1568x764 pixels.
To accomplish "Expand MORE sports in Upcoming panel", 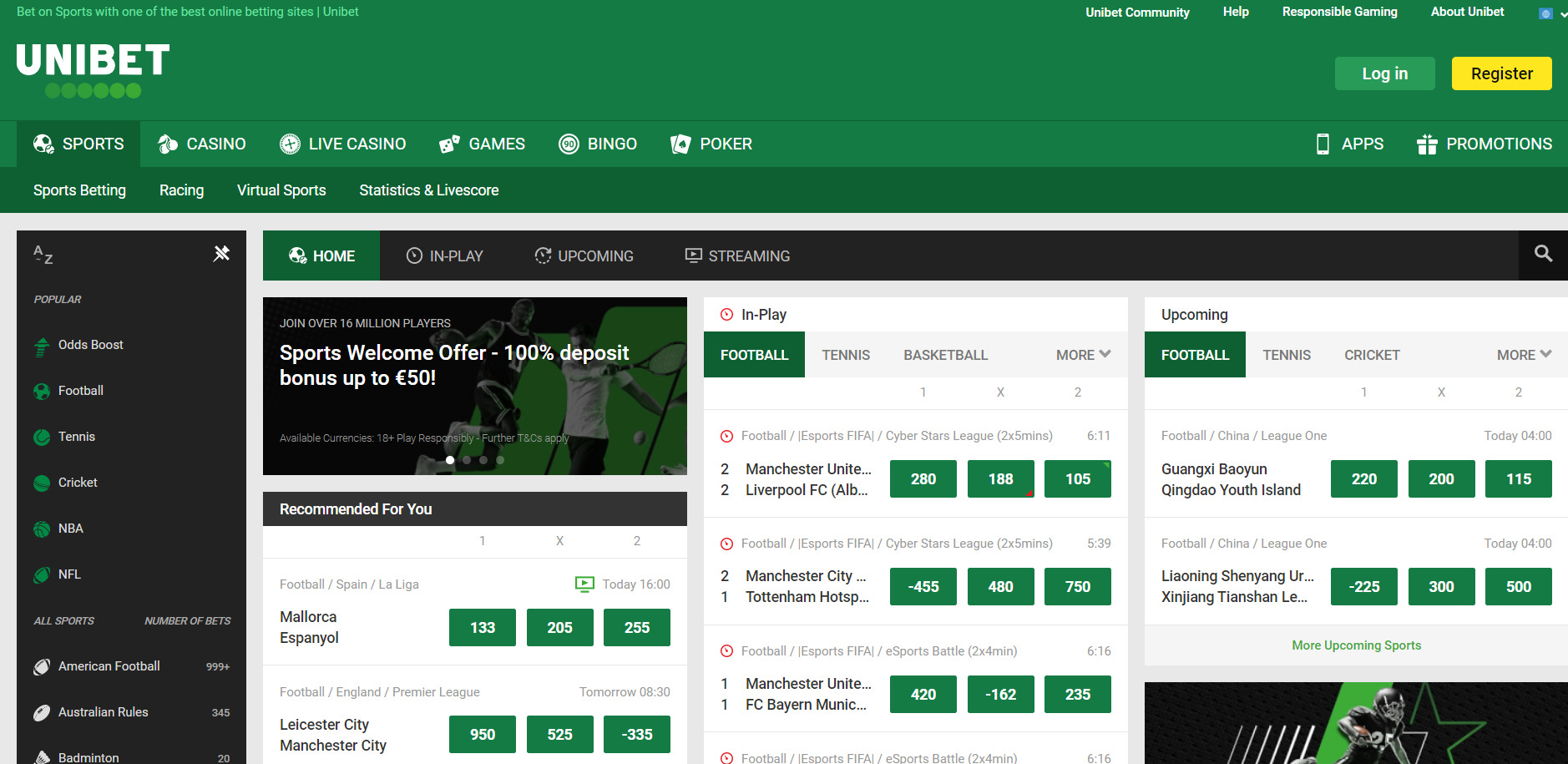I will [1524, 355].
